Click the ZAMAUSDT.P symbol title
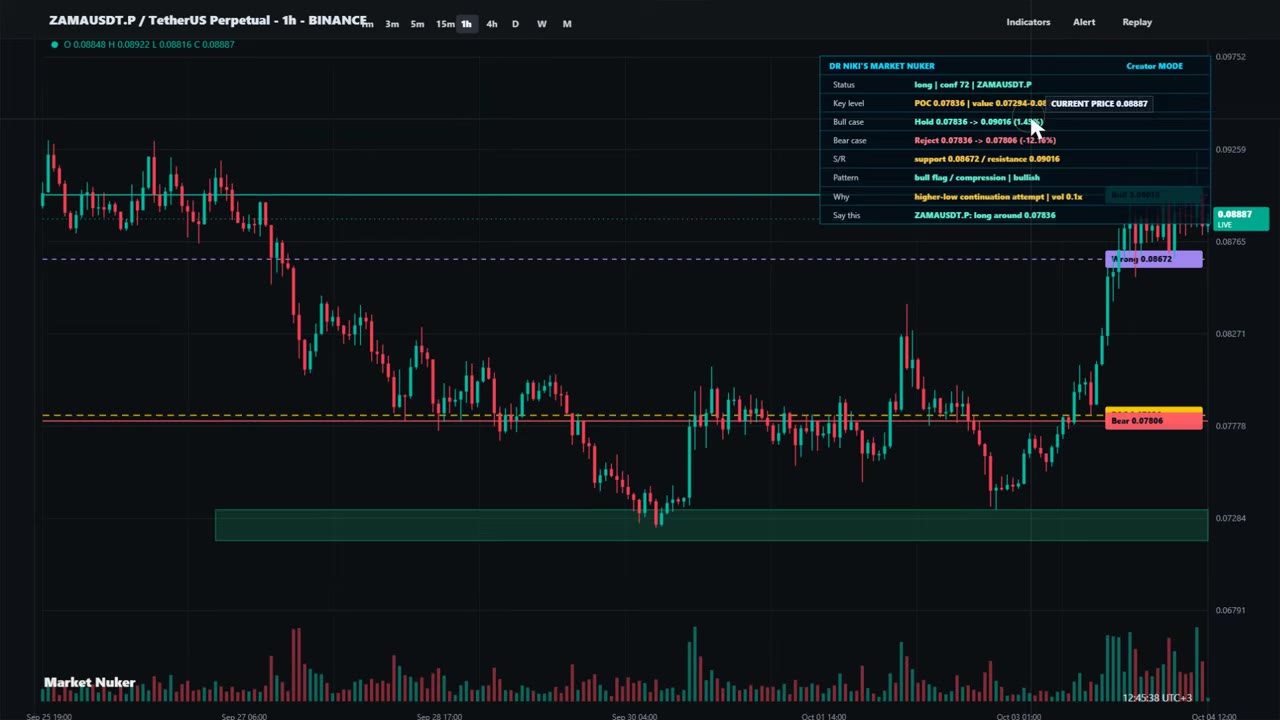1280x720 pixels. [208, 20]
